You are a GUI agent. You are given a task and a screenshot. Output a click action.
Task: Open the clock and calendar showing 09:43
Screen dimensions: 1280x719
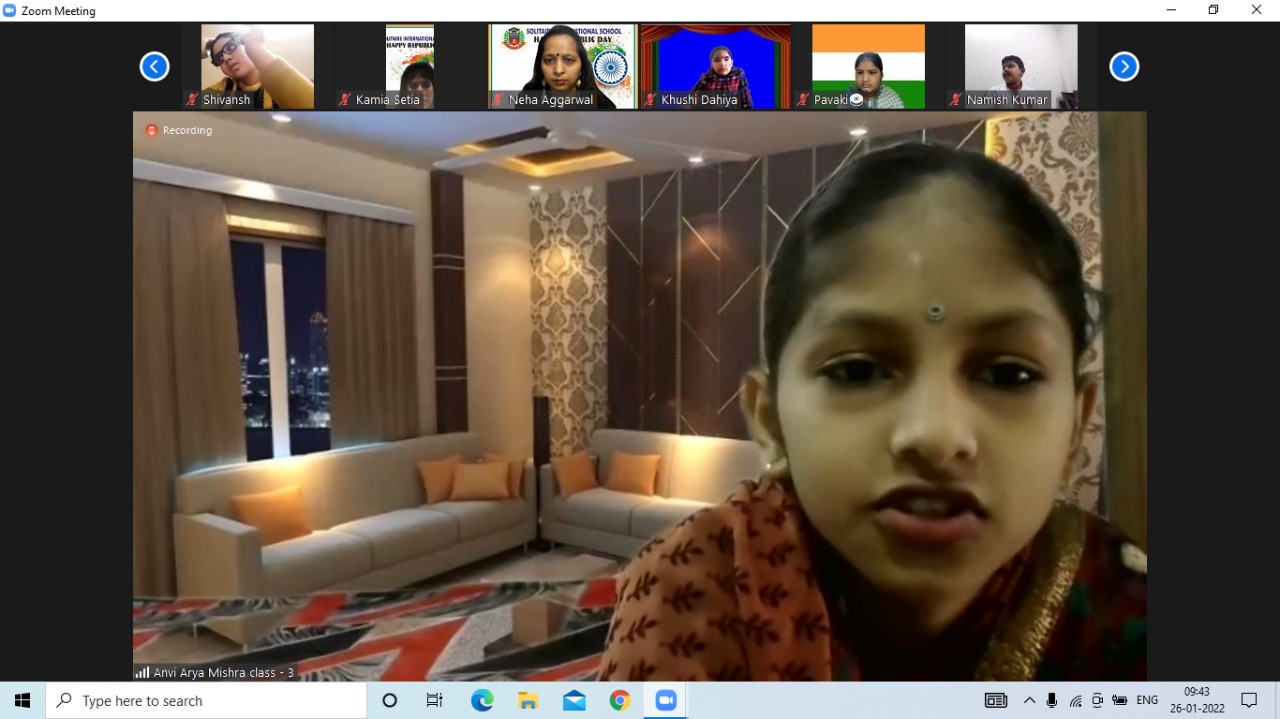coord(1196,700)
